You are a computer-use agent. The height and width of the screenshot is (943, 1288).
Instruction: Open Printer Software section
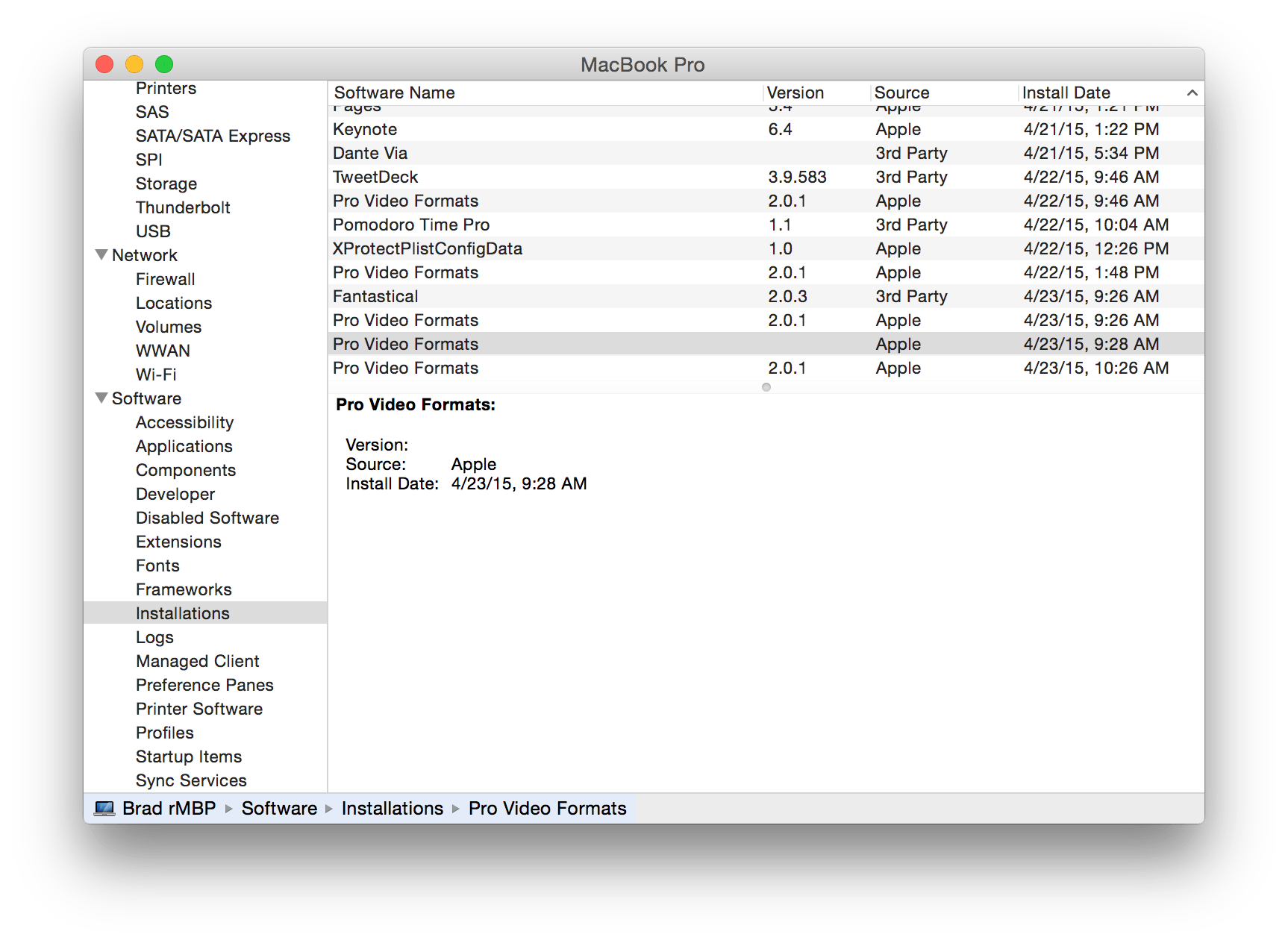[199, 708]
